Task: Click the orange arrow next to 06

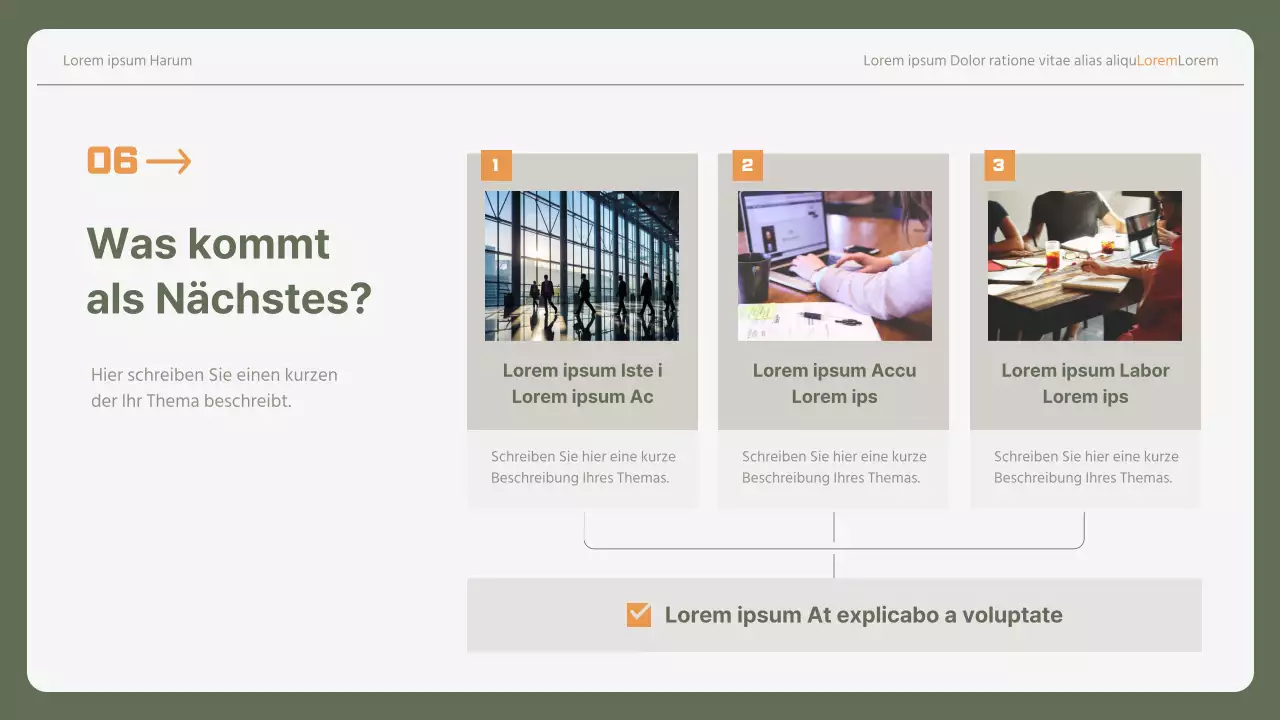Action: [x=168, y=161]
